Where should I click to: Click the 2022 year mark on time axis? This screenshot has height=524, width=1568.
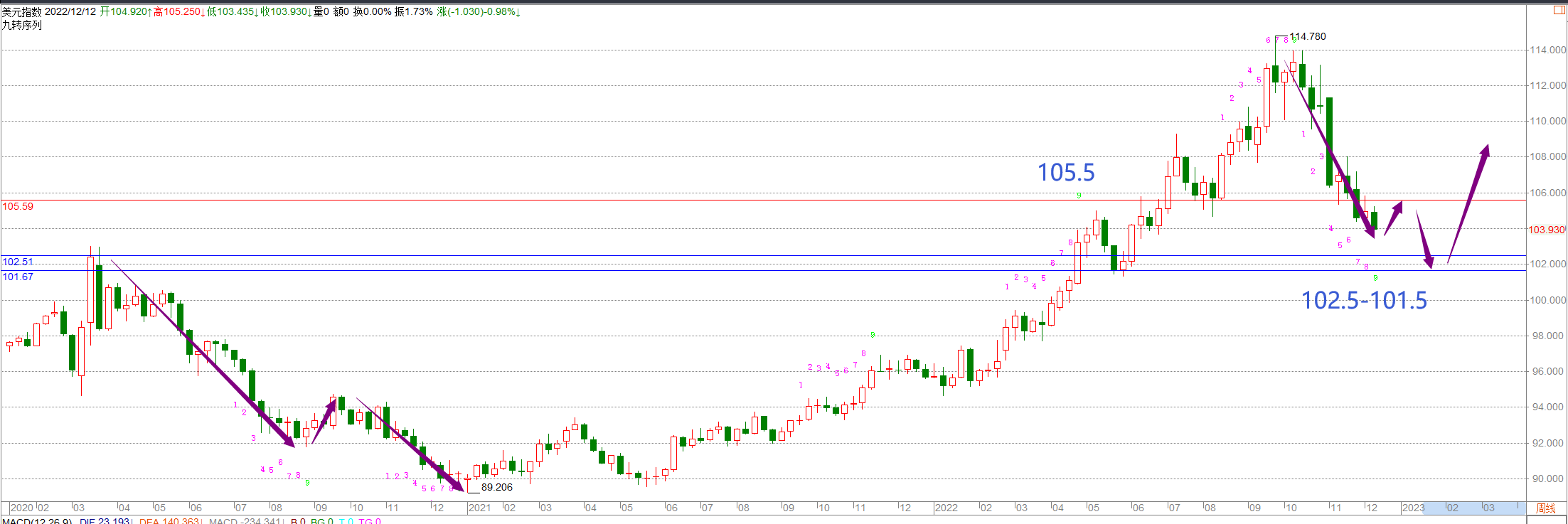coord(946,508)
